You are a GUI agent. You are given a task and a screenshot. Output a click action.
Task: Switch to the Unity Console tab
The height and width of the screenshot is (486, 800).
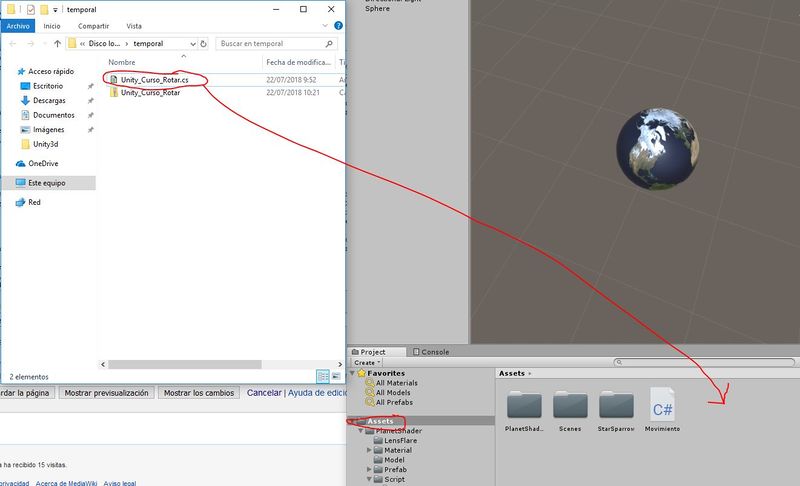point(431,351)
